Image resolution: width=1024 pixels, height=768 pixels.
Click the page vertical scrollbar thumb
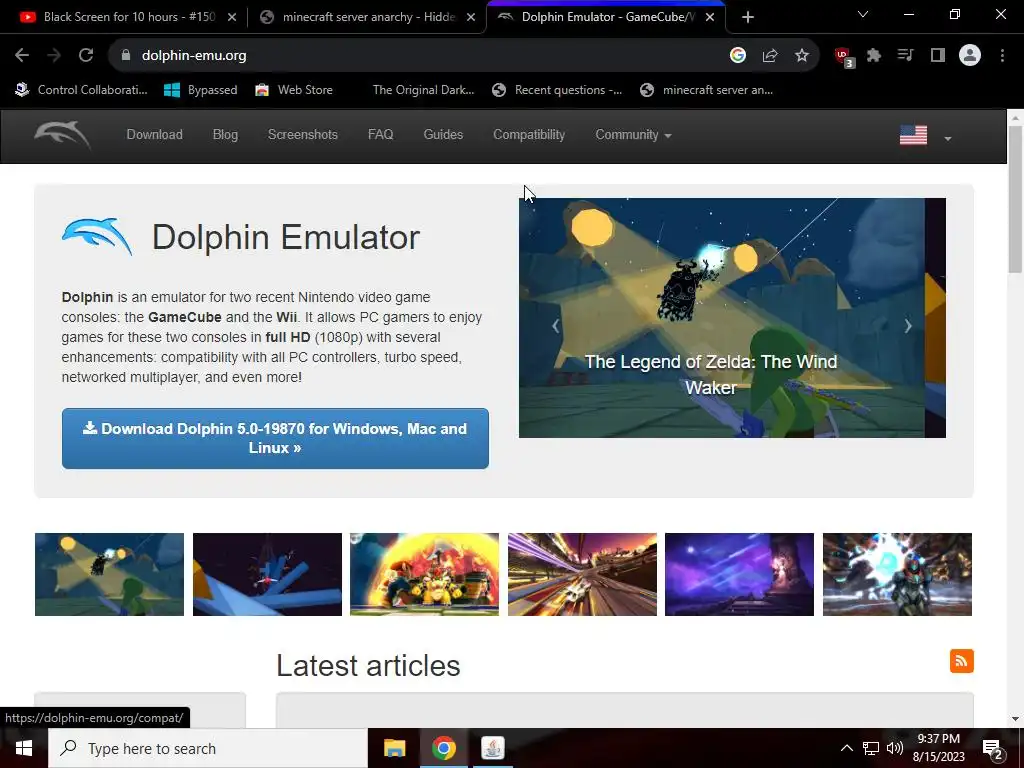[1015, 199]
